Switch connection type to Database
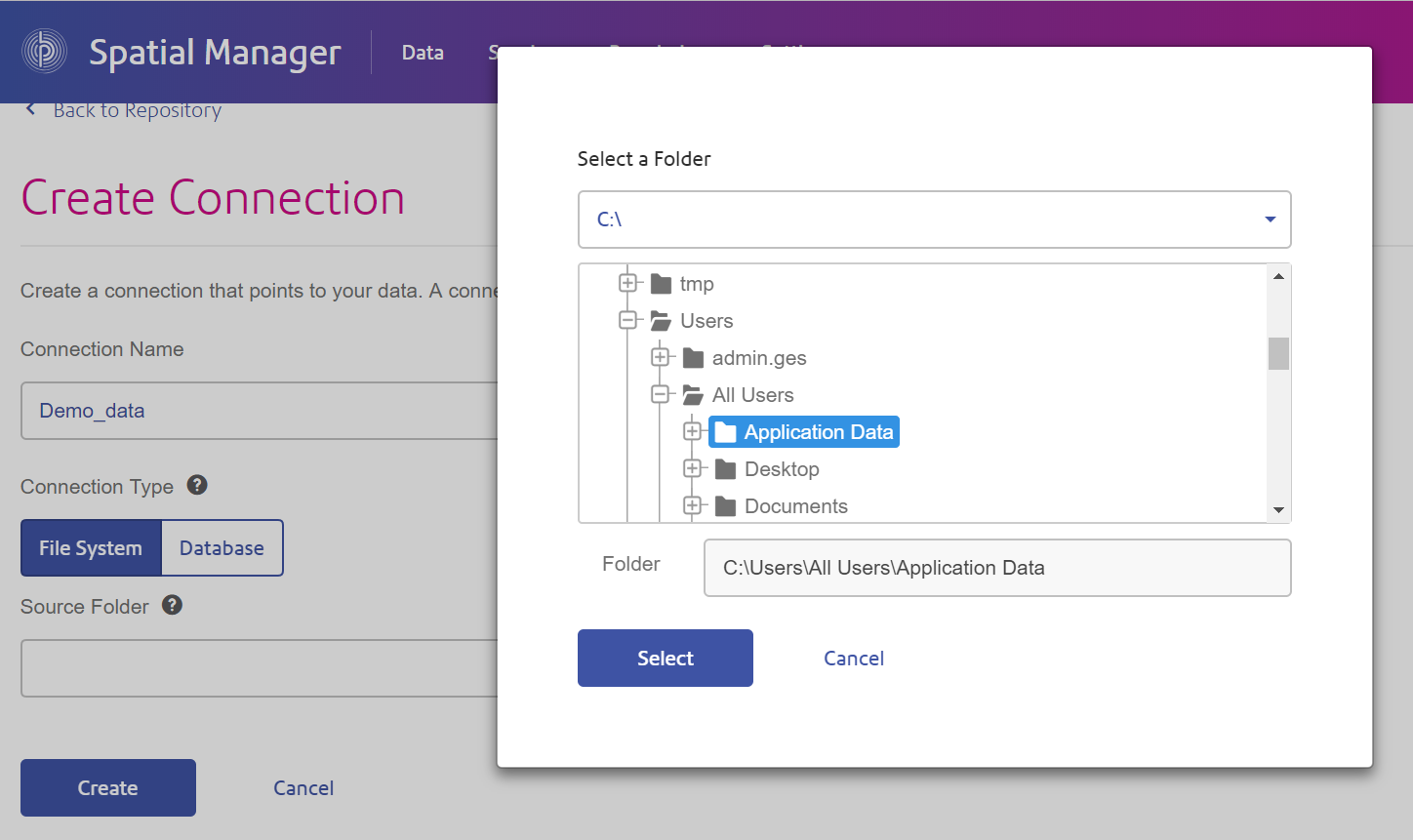 [x=222, y=547]
